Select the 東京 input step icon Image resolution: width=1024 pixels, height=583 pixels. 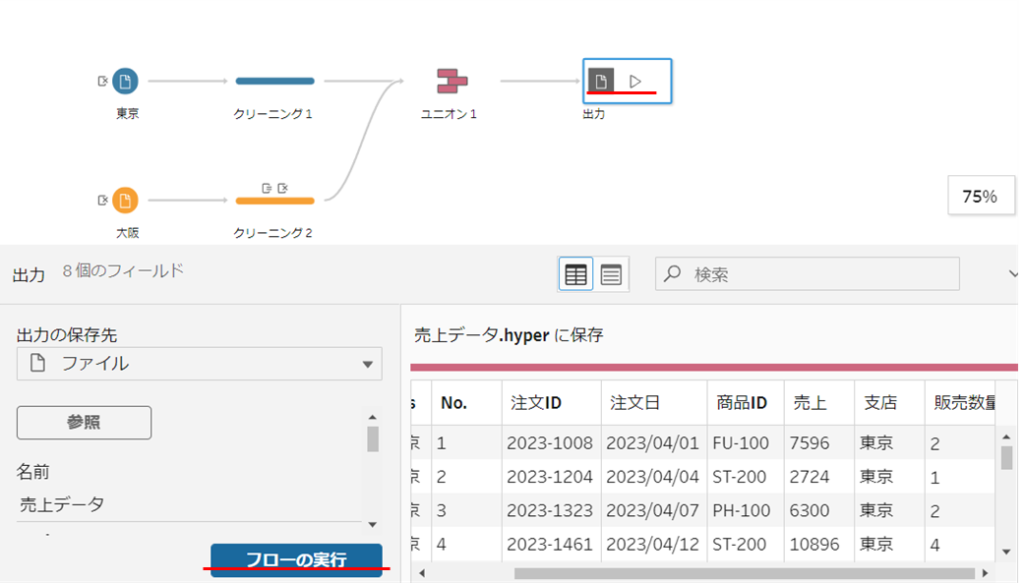click(x=125, y=81)
